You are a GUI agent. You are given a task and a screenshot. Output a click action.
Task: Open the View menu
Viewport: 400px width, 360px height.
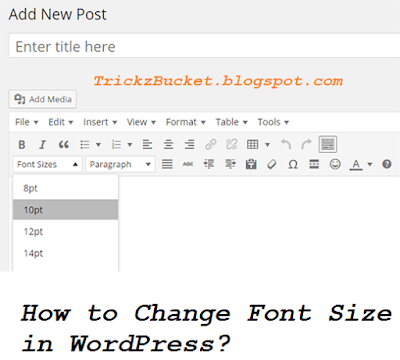pyautogui.click(x=141, y=122)
